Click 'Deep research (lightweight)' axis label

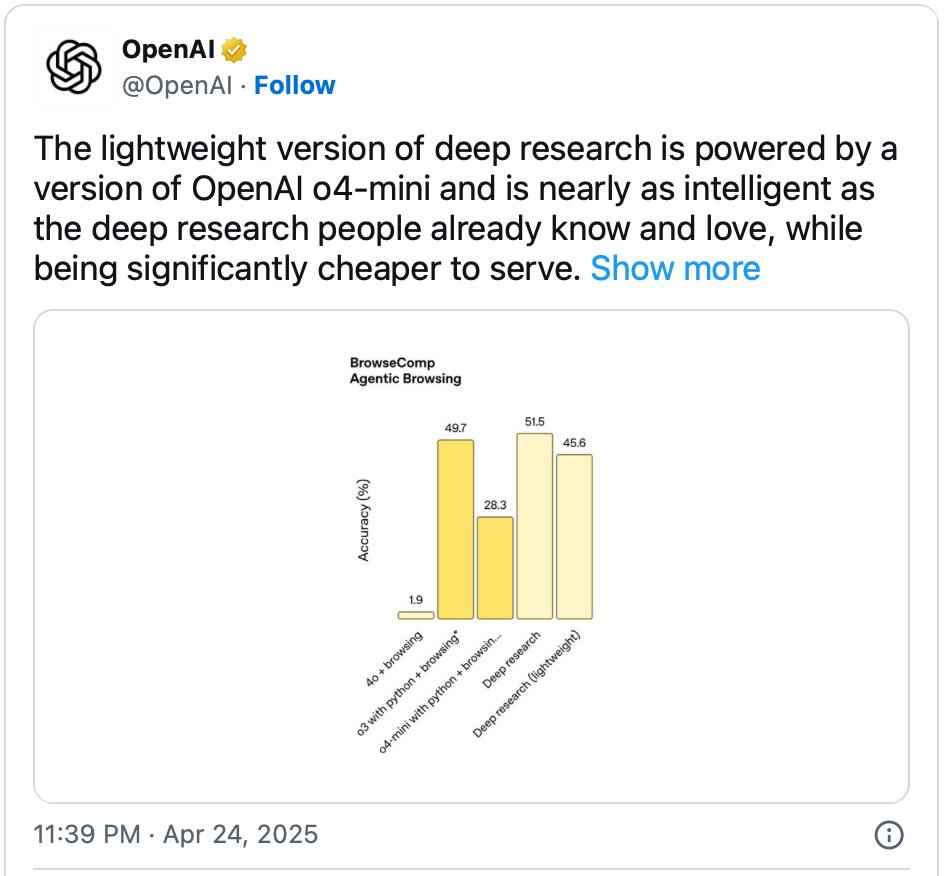pos(528,685)
